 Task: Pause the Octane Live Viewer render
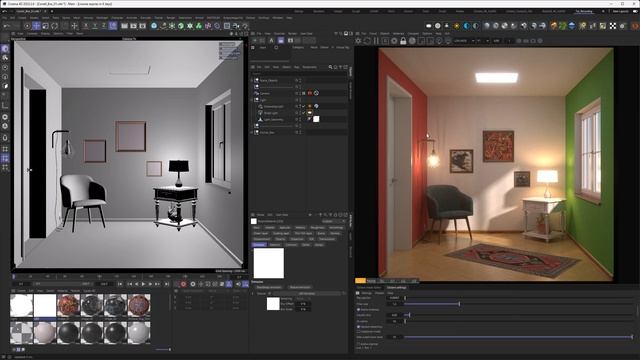click(376, 41)
